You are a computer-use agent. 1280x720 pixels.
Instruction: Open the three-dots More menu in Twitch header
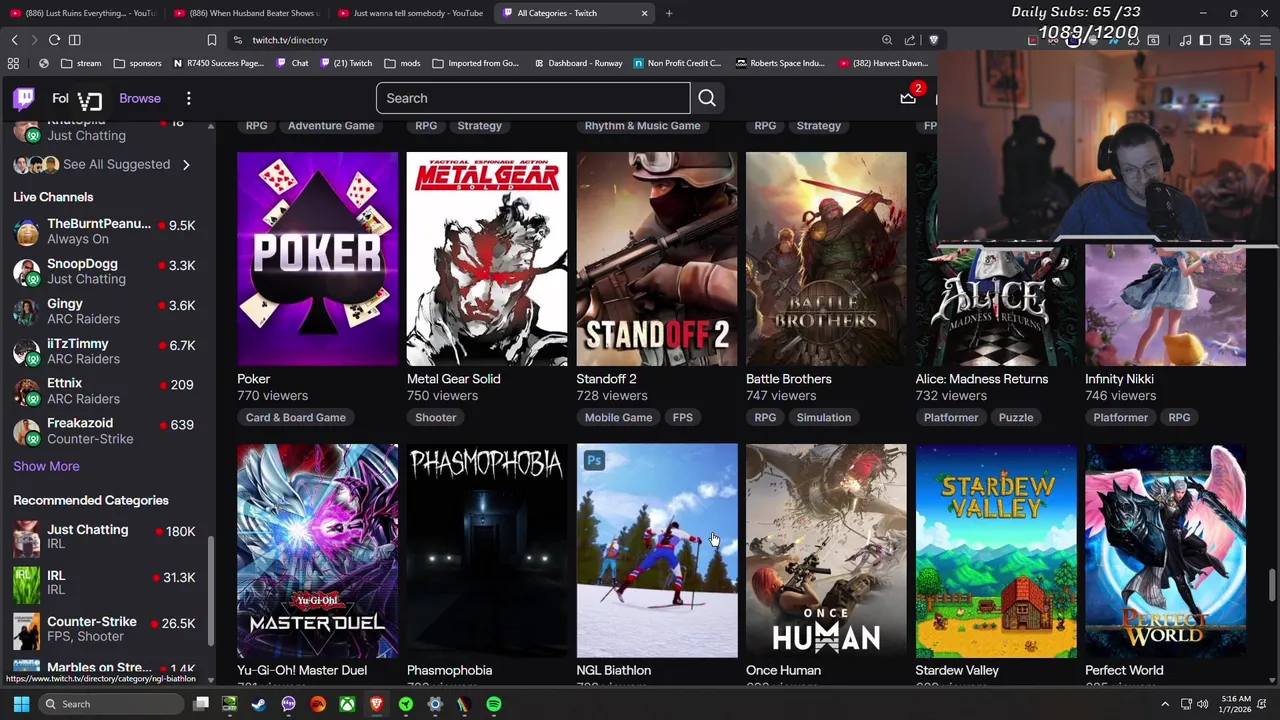(188, 98)
